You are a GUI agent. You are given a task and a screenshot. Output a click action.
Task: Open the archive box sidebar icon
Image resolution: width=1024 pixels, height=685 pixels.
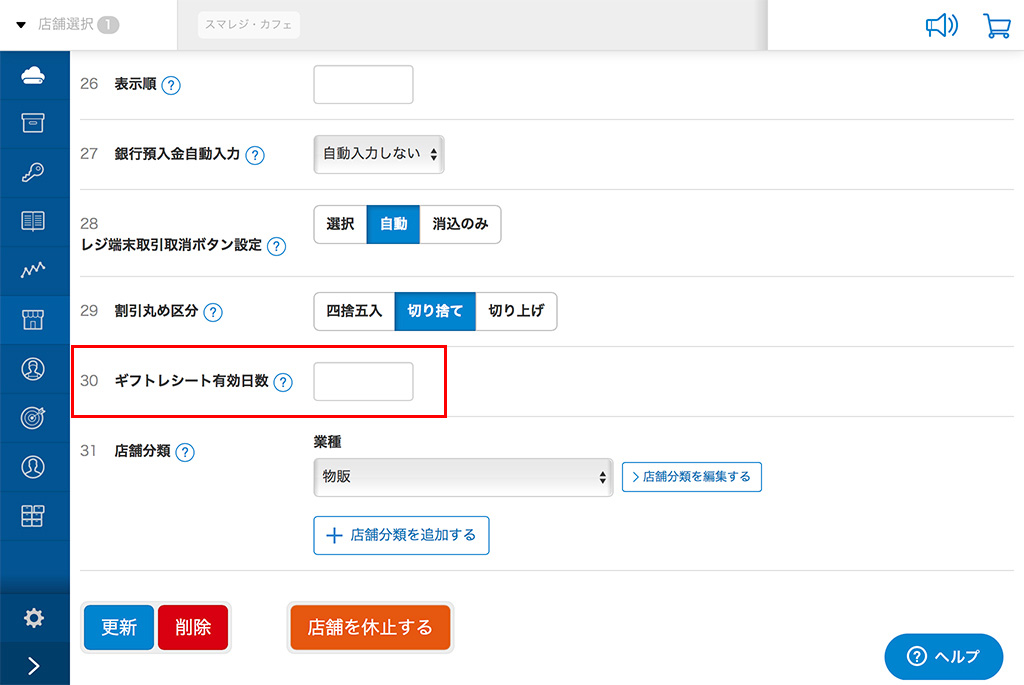click(x=34, y=123)
